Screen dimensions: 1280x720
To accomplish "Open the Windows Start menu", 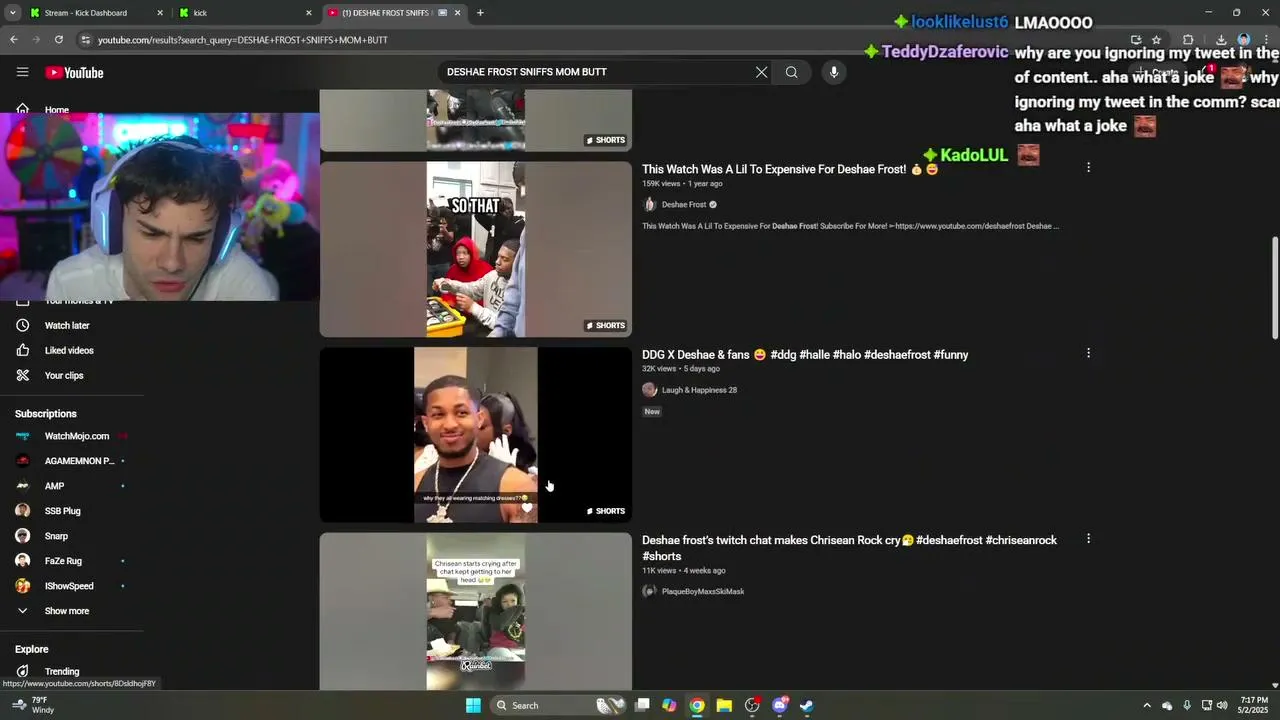I will (x=473, y=705).
